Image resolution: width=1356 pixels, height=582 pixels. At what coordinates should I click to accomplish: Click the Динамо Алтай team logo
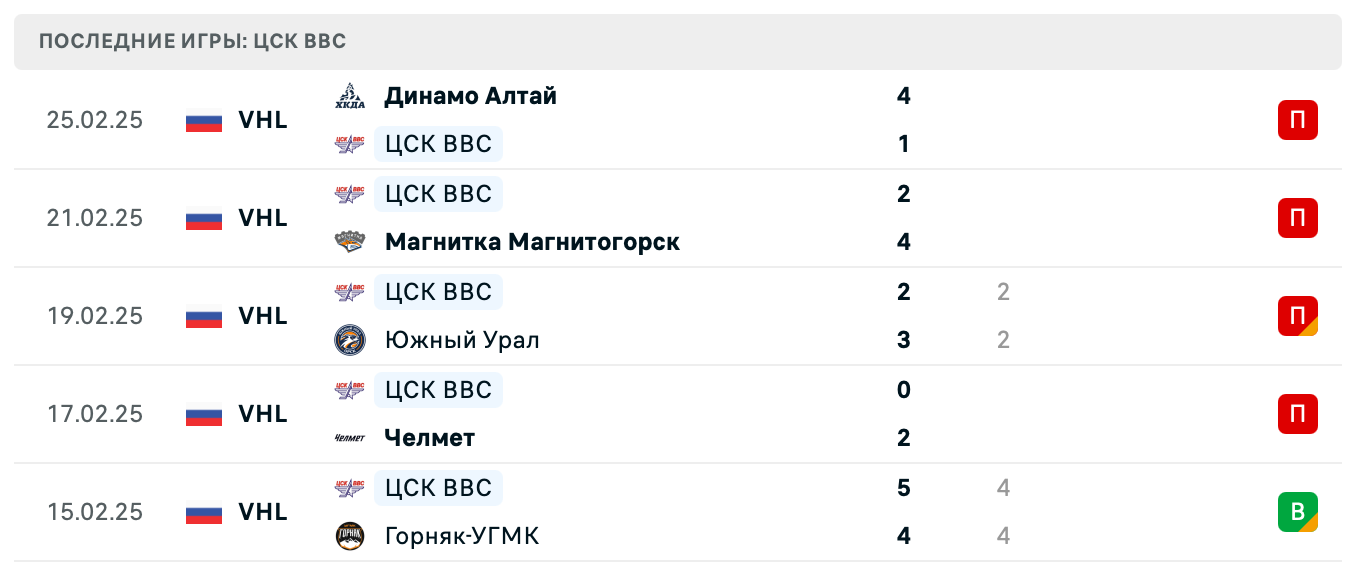tap(349, 96)
